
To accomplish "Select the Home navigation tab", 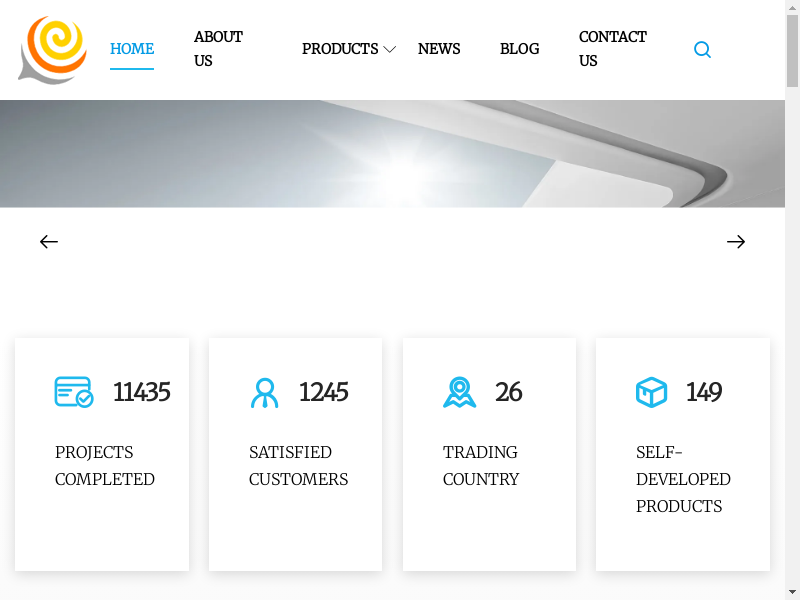I will tap(132, 49).
